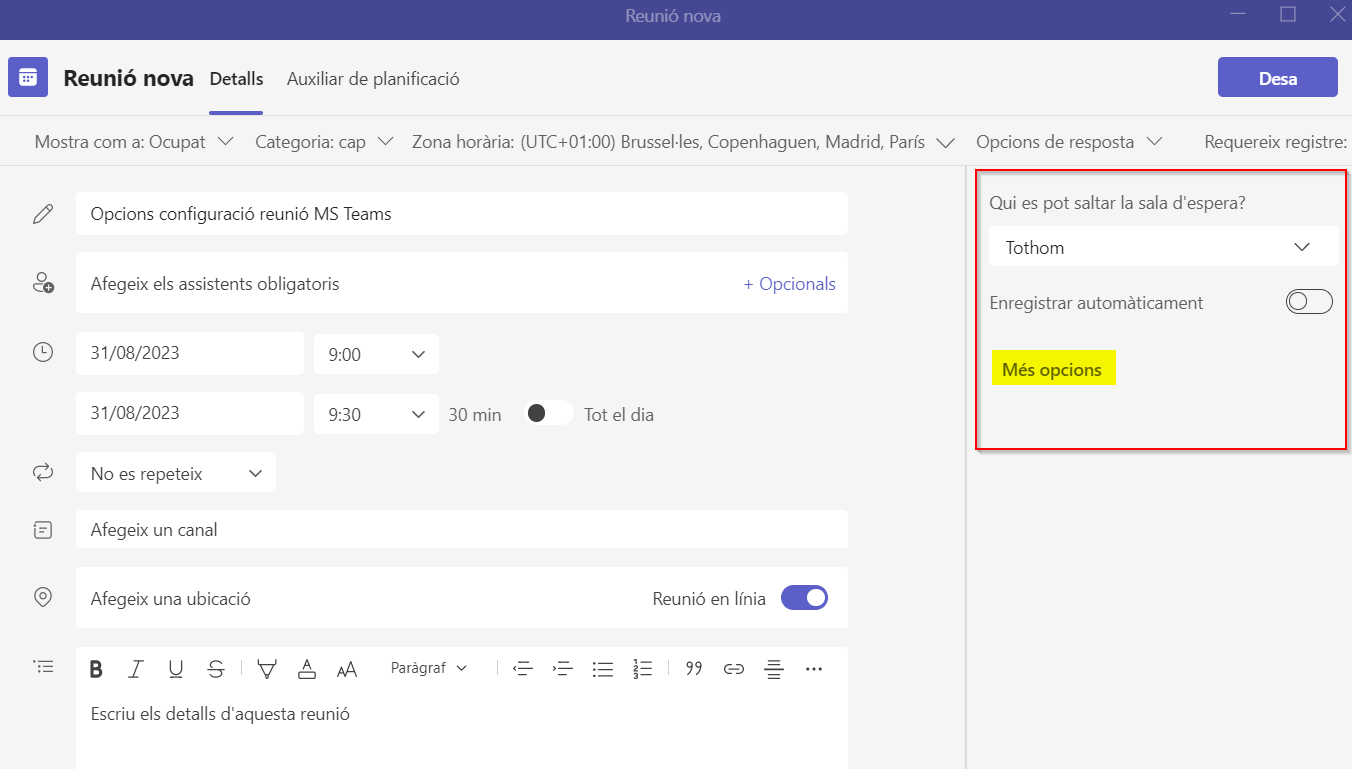Click the location pin icon
The width and height of the screenshot is (1352, 769).
pyautogui.click(x=43, y=597)
